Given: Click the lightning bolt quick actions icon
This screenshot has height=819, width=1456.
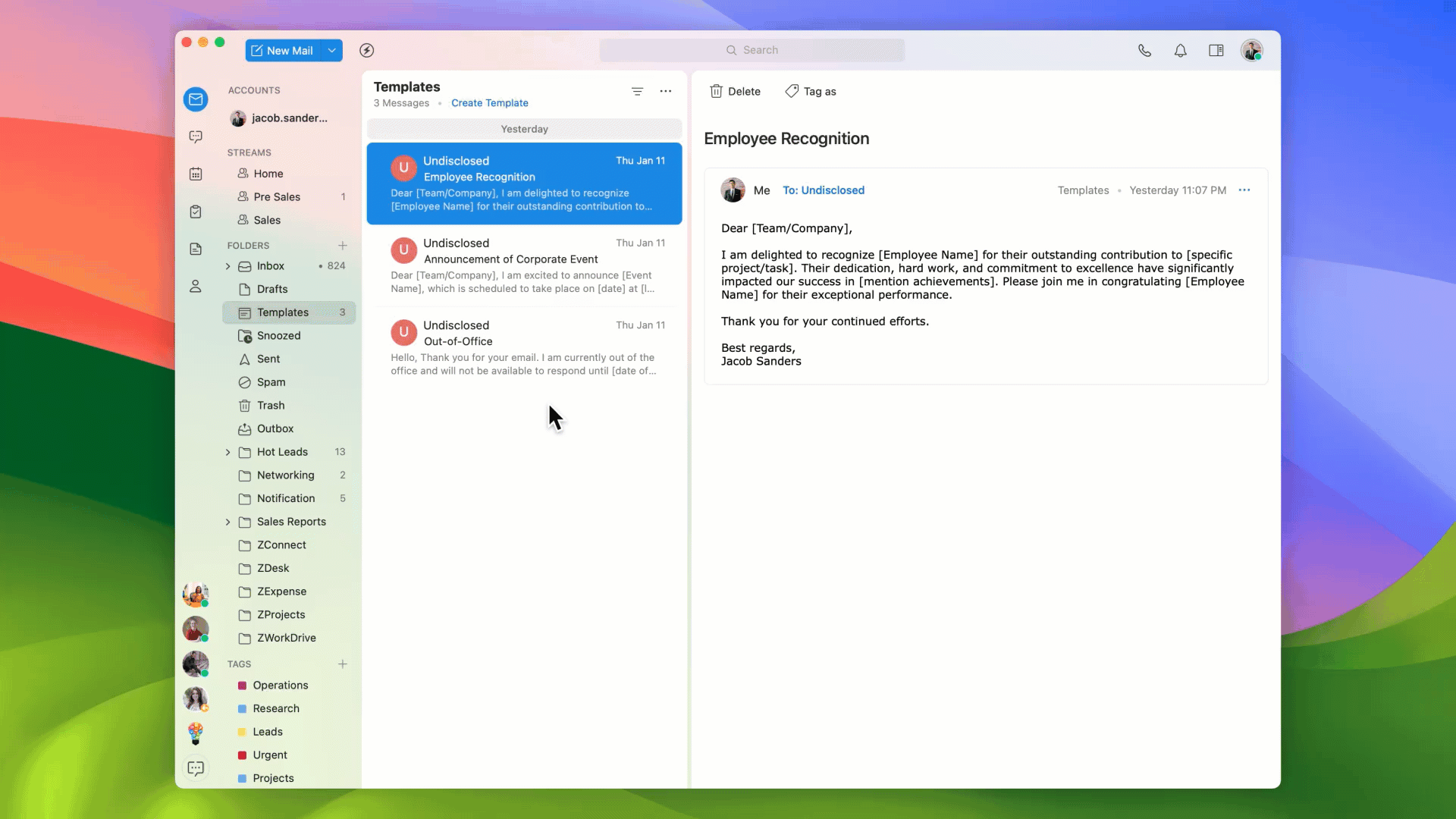Looking at the screenshot, I should [x=367, y=50].
